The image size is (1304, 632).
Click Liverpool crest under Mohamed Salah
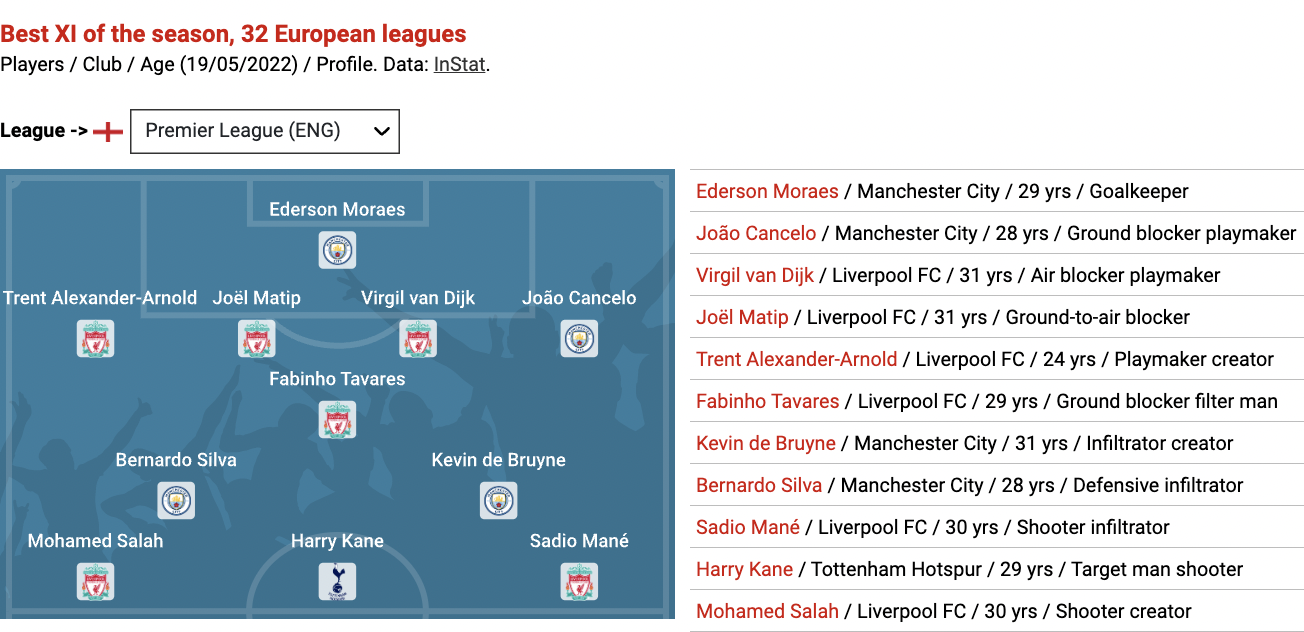96,581
